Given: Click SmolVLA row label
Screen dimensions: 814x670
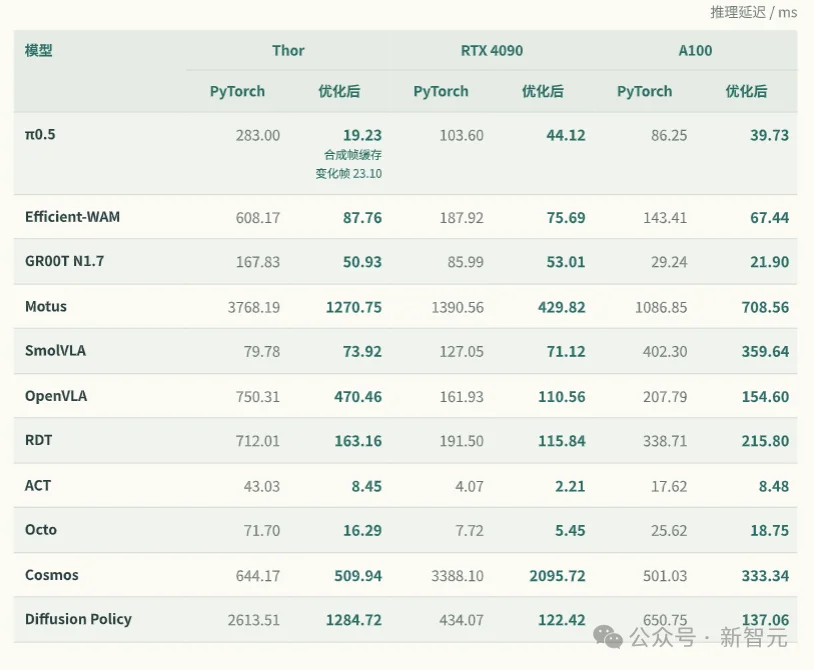Looking at the screenshot, I should click(56, 350).
